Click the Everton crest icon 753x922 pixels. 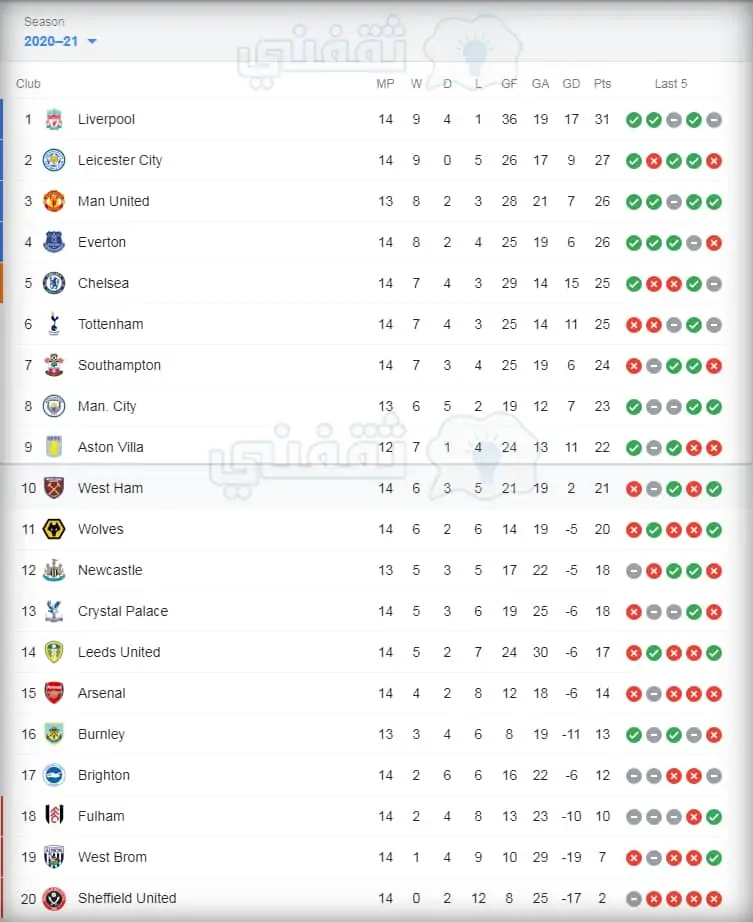[x=54, y=242]
